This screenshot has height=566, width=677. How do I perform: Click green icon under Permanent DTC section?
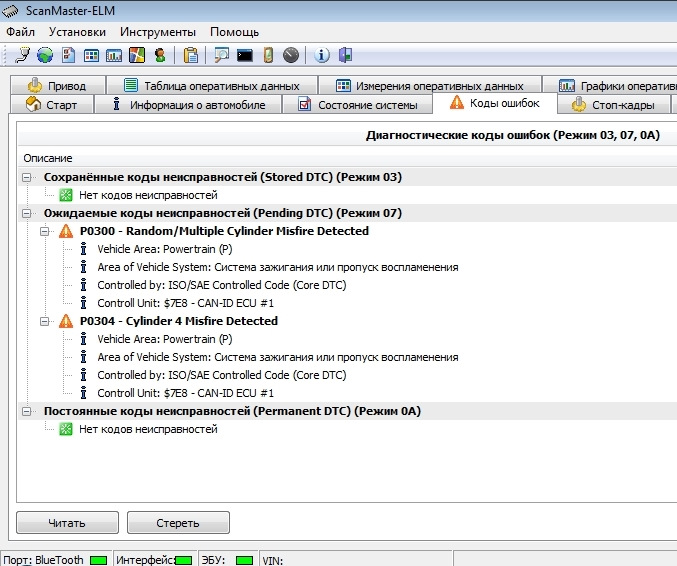click(x=66, y=429)
